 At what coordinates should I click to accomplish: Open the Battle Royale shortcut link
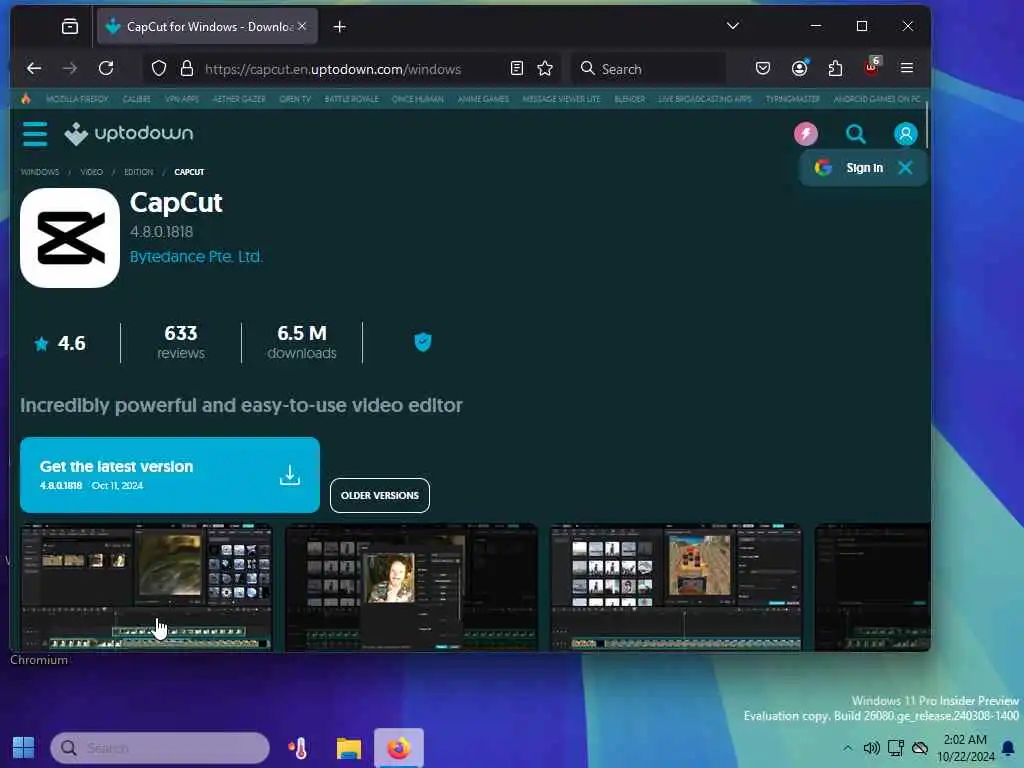click(x=351, y=99)
